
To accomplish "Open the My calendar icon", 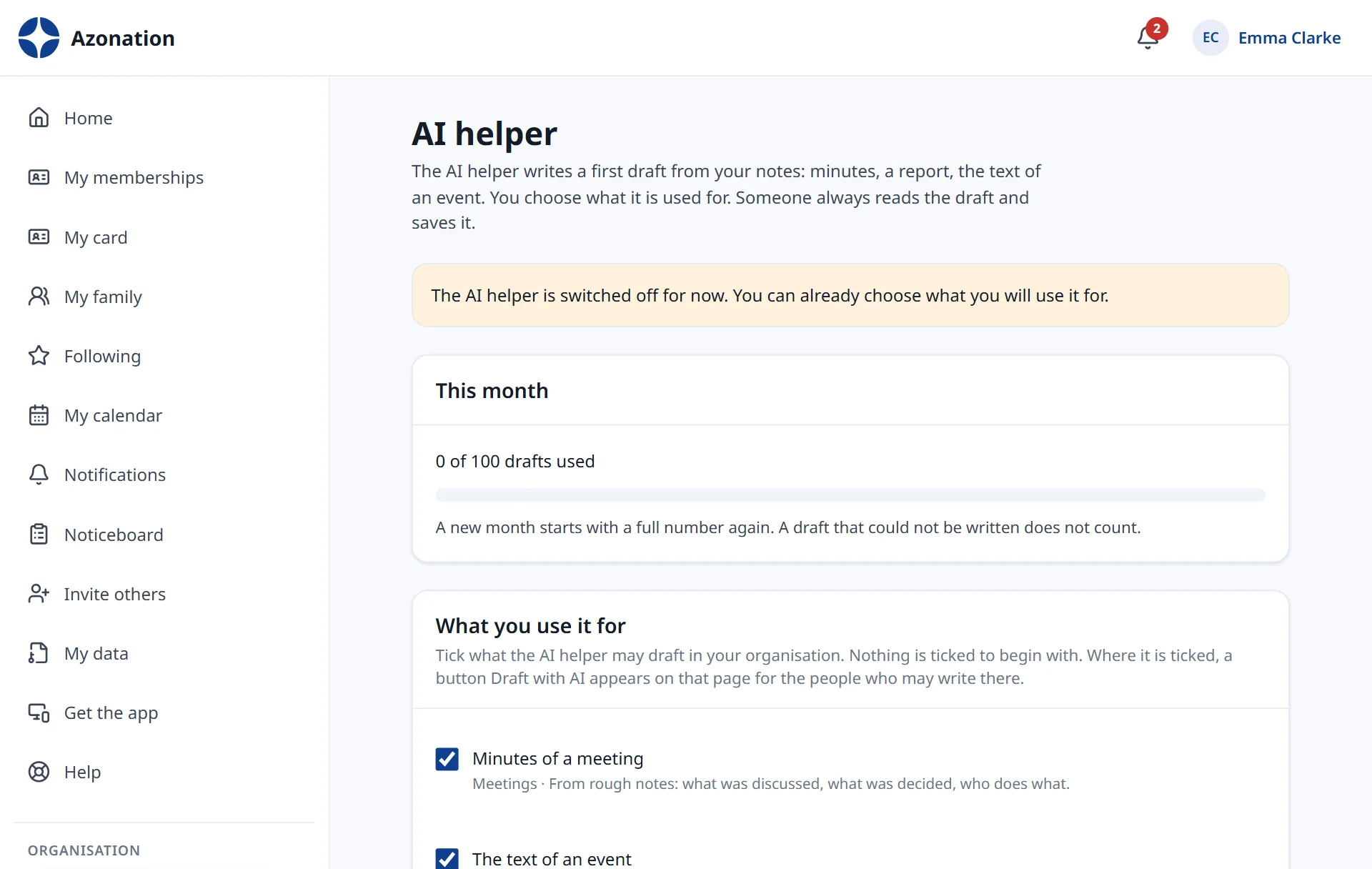I will tap(39, 414).
